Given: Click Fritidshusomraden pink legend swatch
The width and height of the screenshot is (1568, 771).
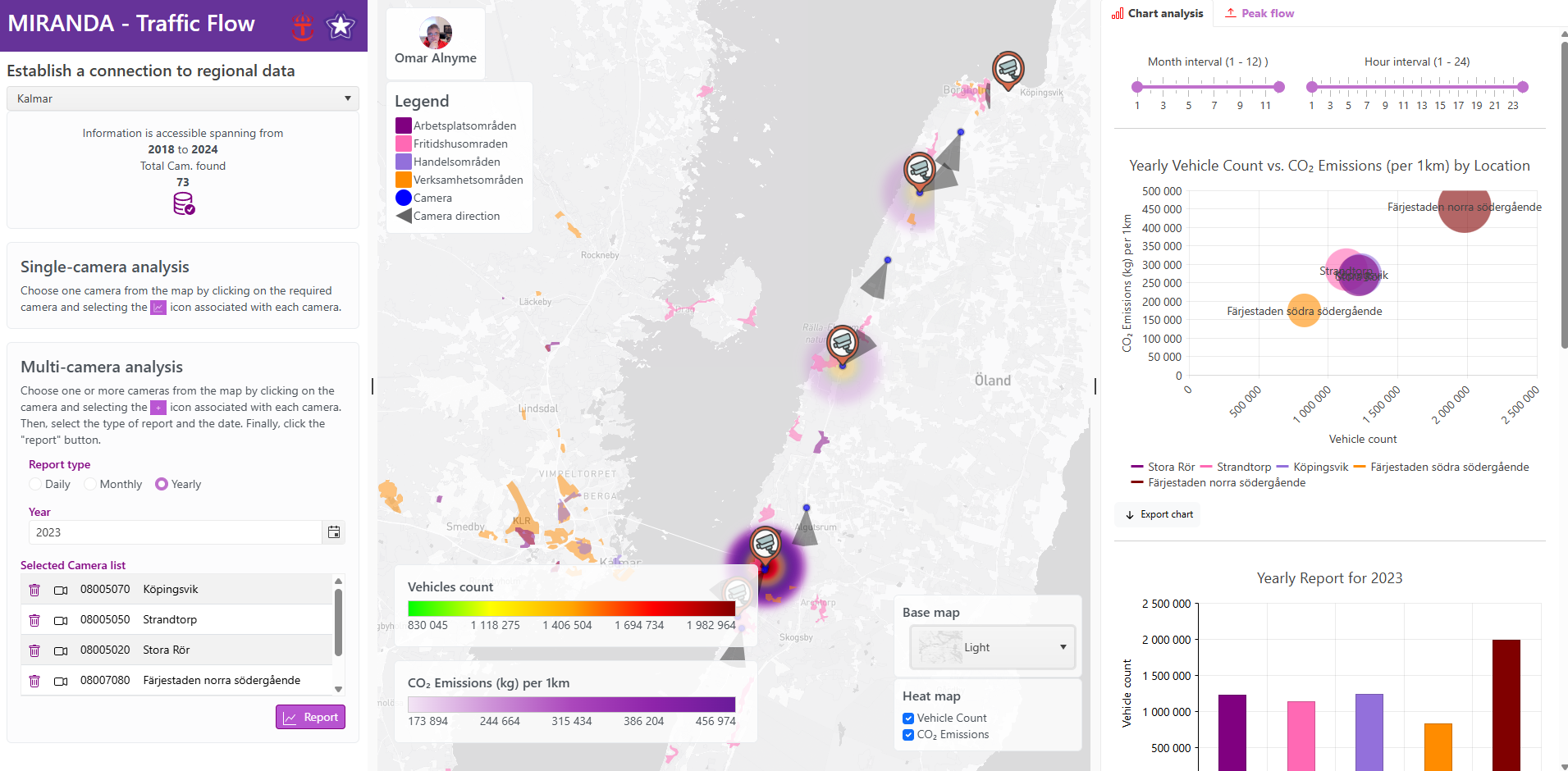Looking at the screenshot, I should [404, 144].
